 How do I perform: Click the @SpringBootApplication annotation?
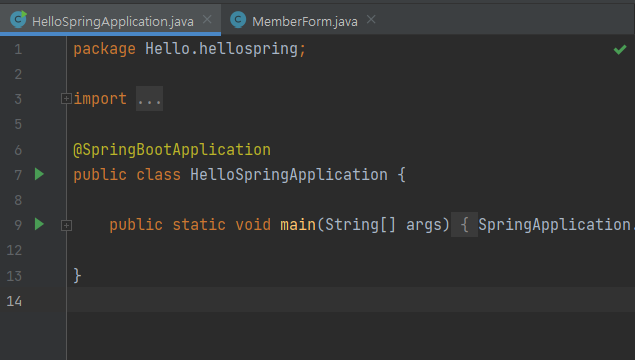(x=172, y=150)
